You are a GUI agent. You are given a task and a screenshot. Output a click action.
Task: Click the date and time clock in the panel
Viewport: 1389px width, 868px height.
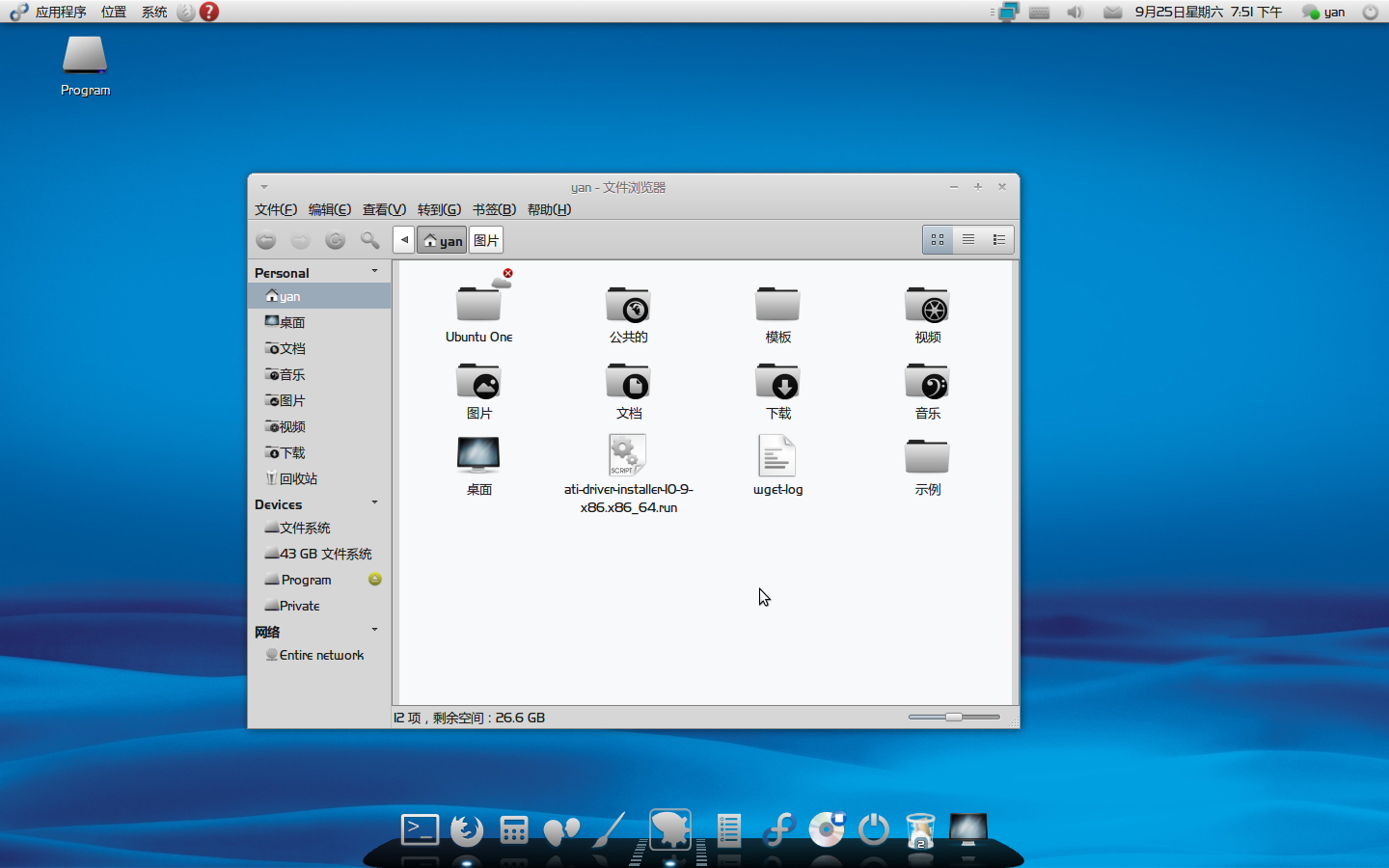[x=1208, y=12]
